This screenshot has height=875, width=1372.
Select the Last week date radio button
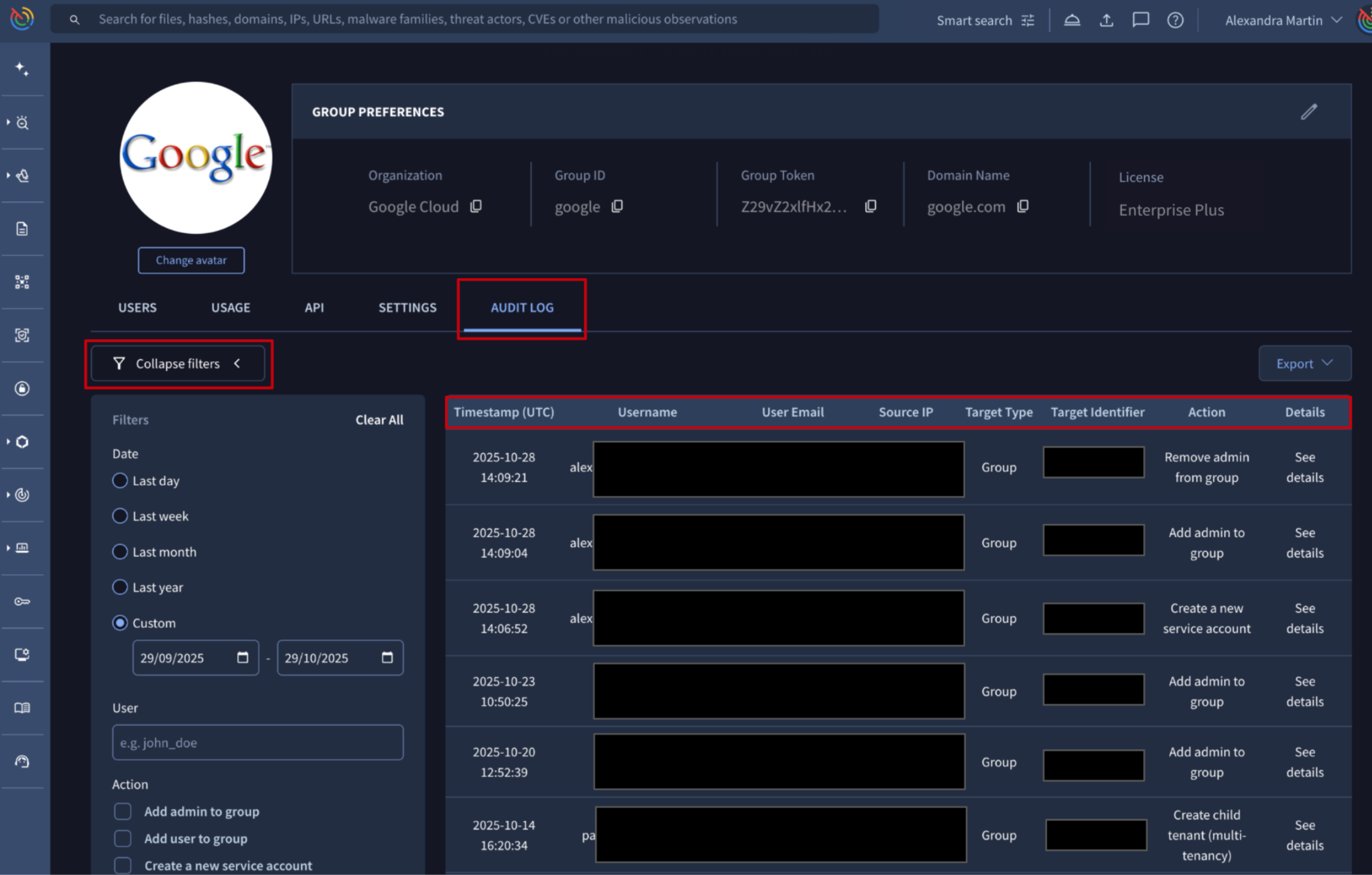coord(120,516)
